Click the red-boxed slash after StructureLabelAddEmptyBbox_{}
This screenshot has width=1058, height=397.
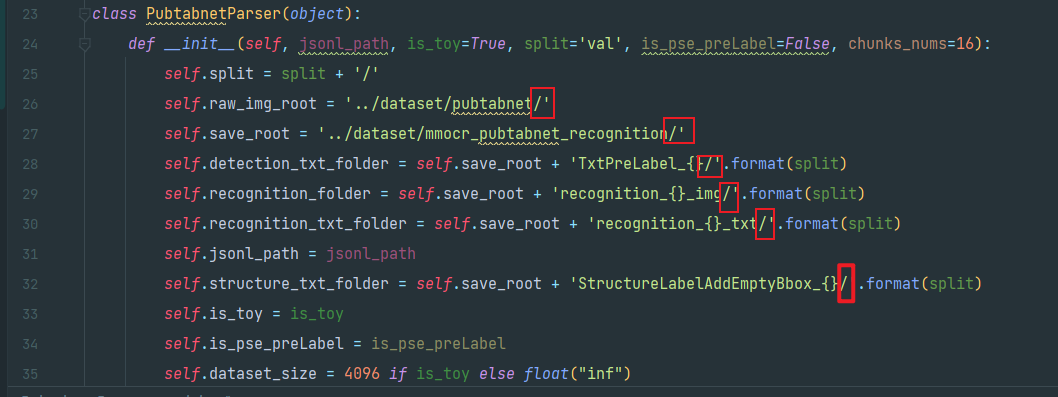pos(845,284)
